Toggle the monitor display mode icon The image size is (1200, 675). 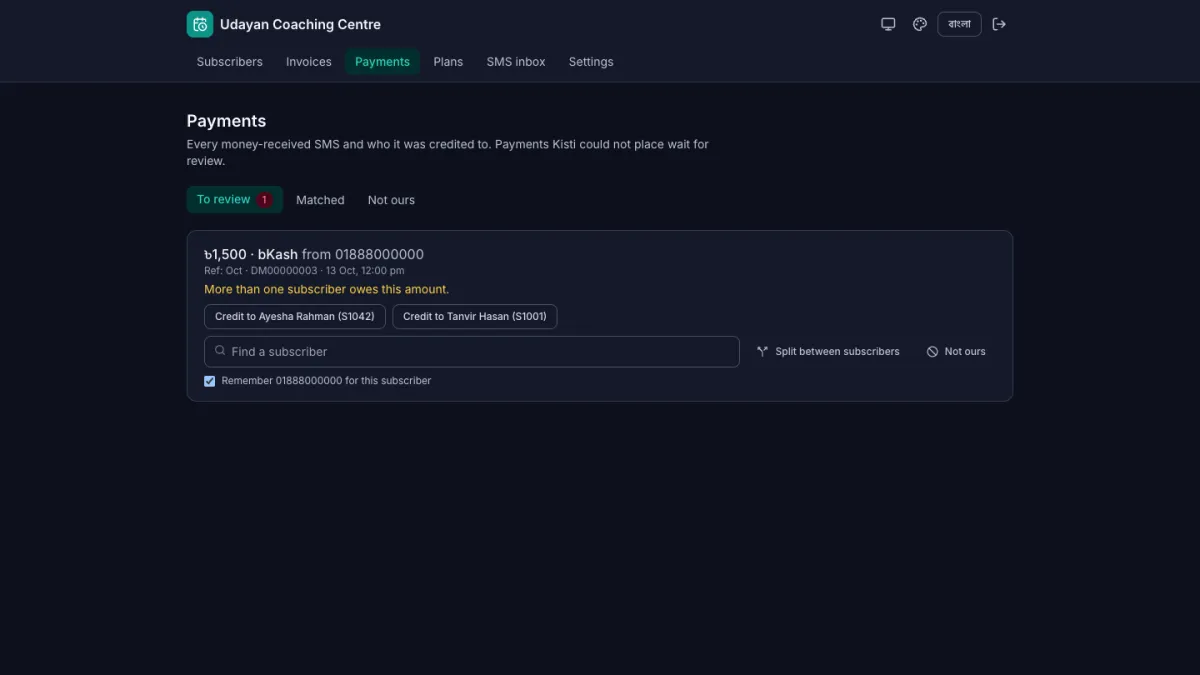click(888, 24)
